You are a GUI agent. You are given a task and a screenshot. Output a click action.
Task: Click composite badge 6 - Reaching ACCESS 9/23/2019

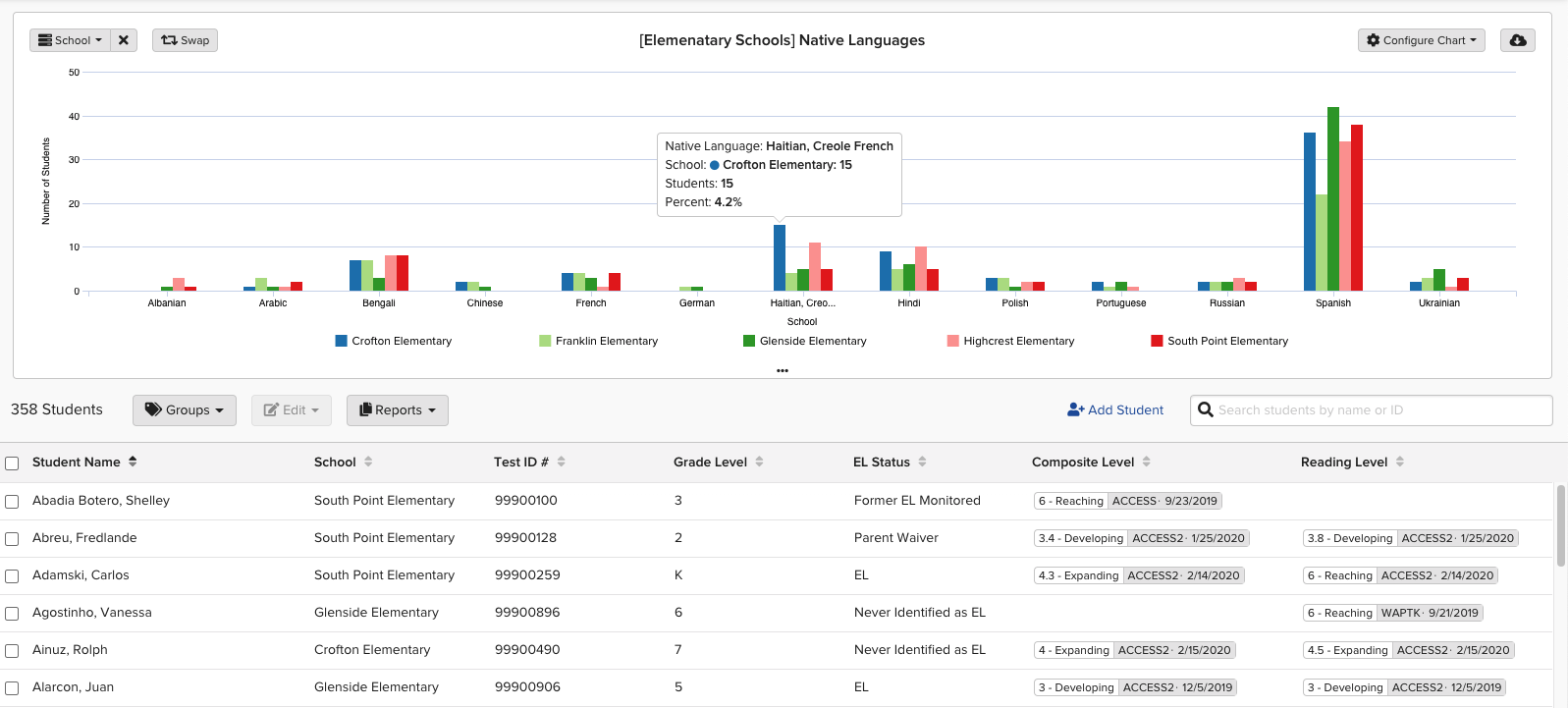1128,501
